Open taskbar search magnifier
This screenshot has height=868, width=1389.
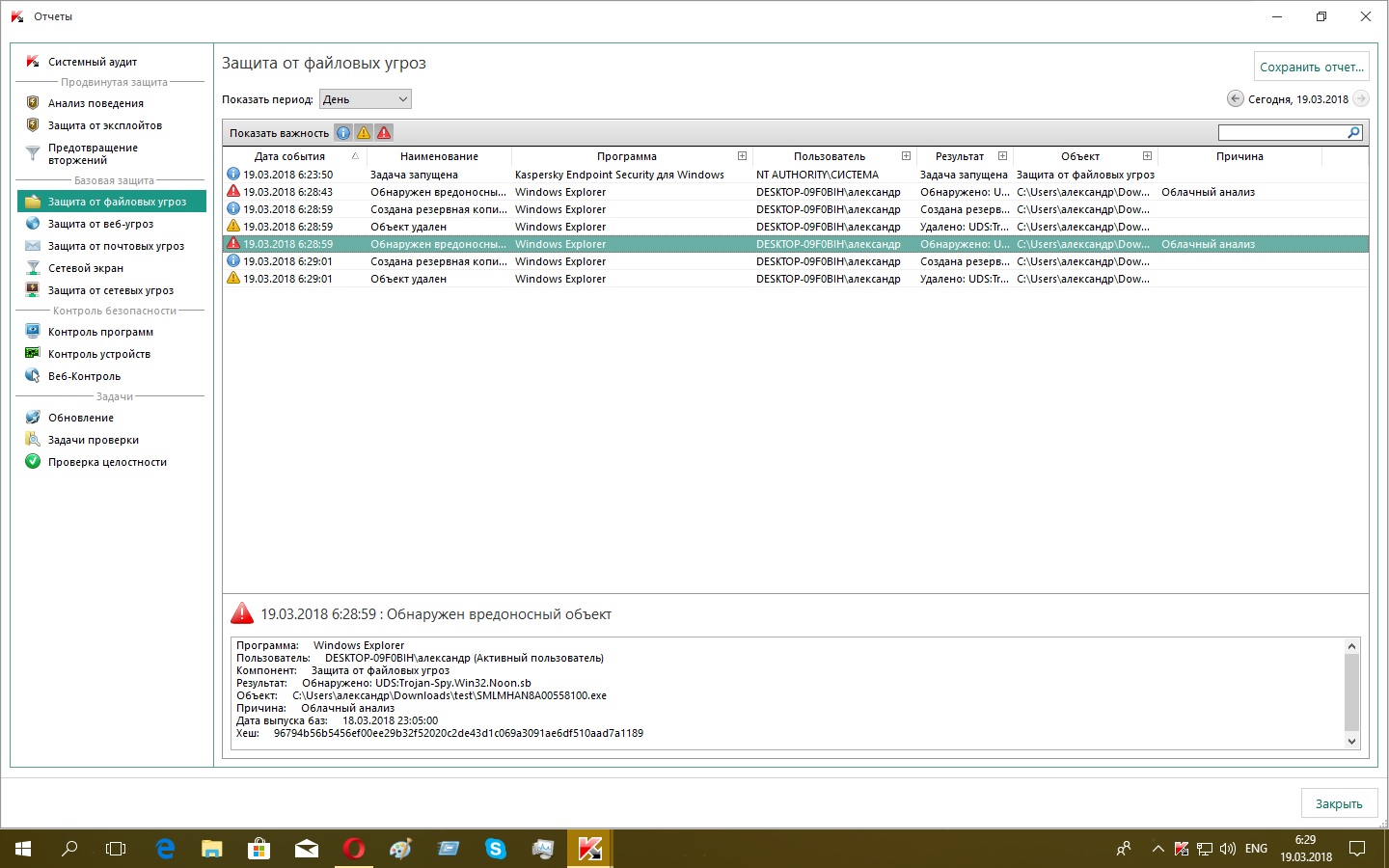pyautogui.click(x=69, y=849)
